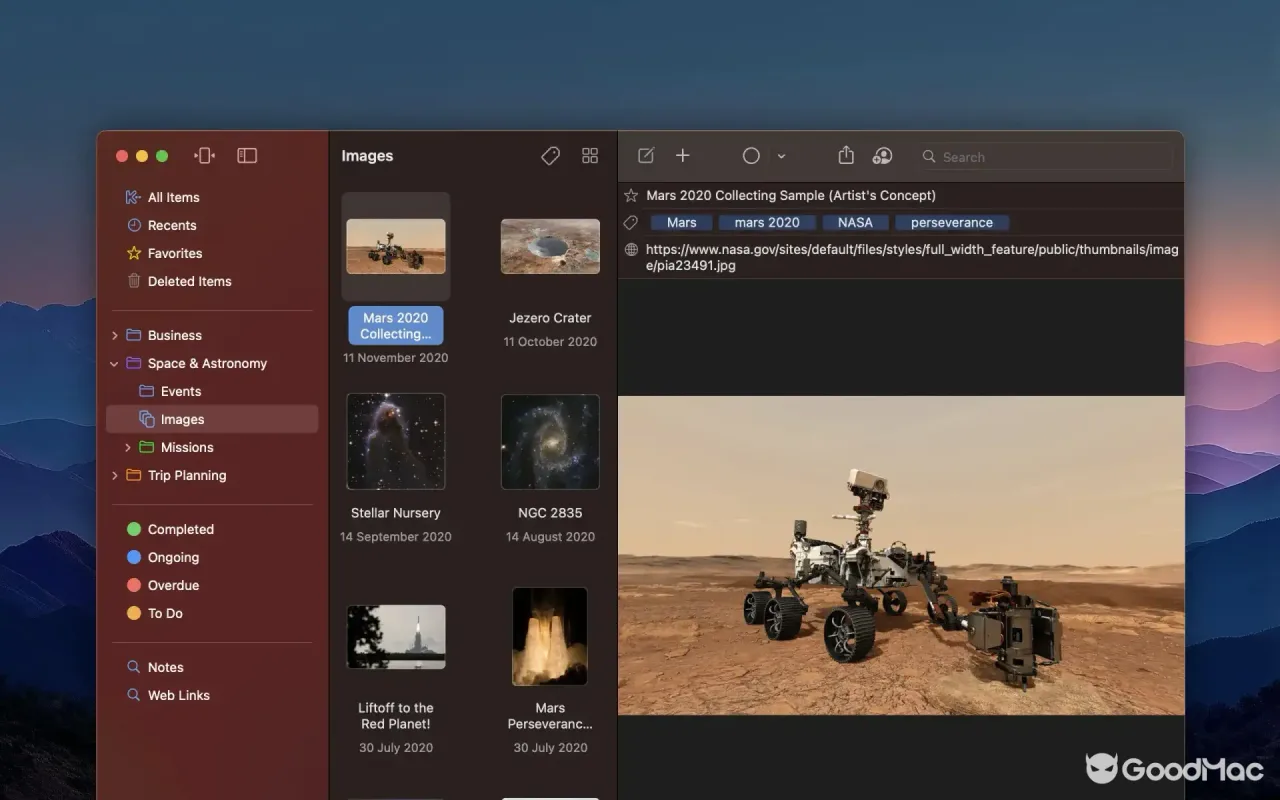Toggle the sidebar panel icon
Image resolution: width=1280 pixels, height=800 pixels.
click(x=247, y=156)
